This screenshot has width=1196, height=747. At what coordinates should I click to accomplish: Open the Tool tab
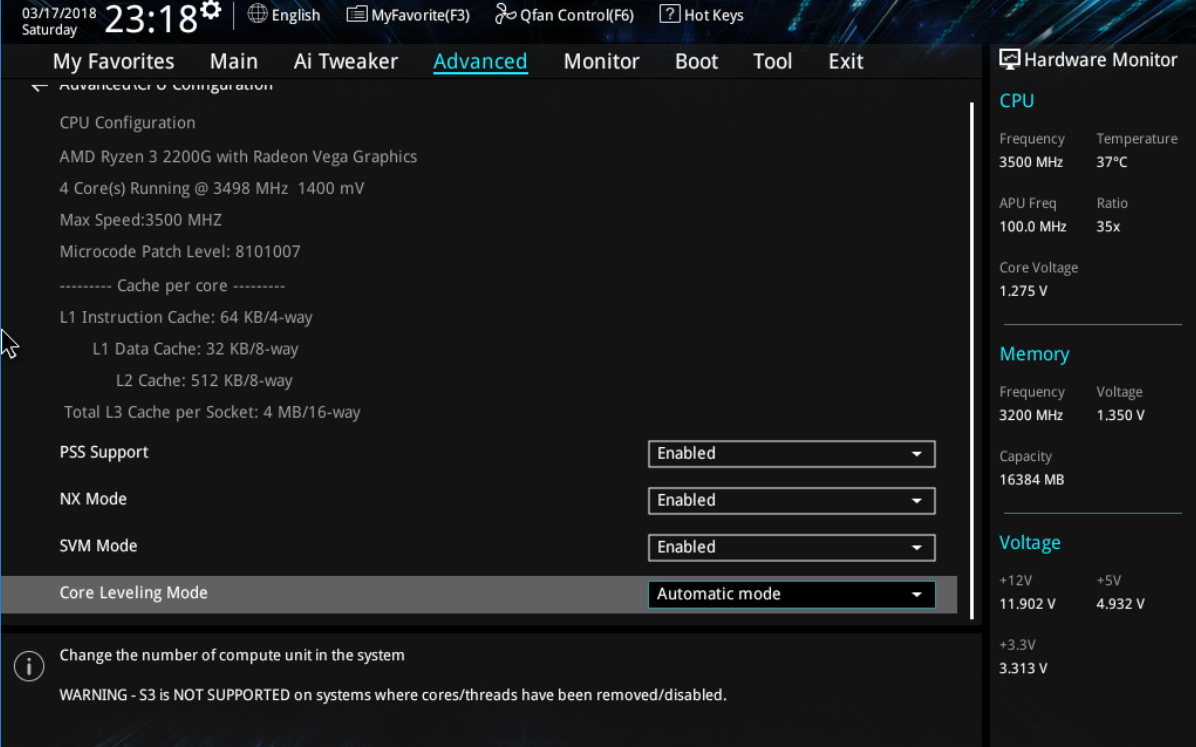tap(773, 61)
